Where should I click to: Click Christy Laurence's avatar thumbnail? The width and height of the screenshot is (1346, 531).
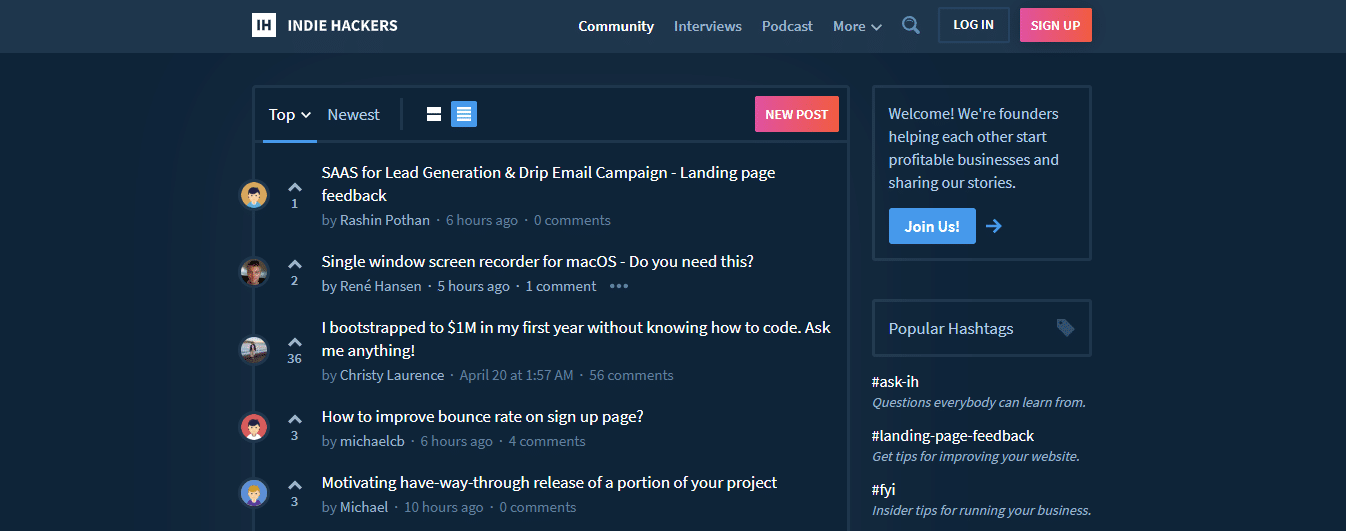pos(254,350)
